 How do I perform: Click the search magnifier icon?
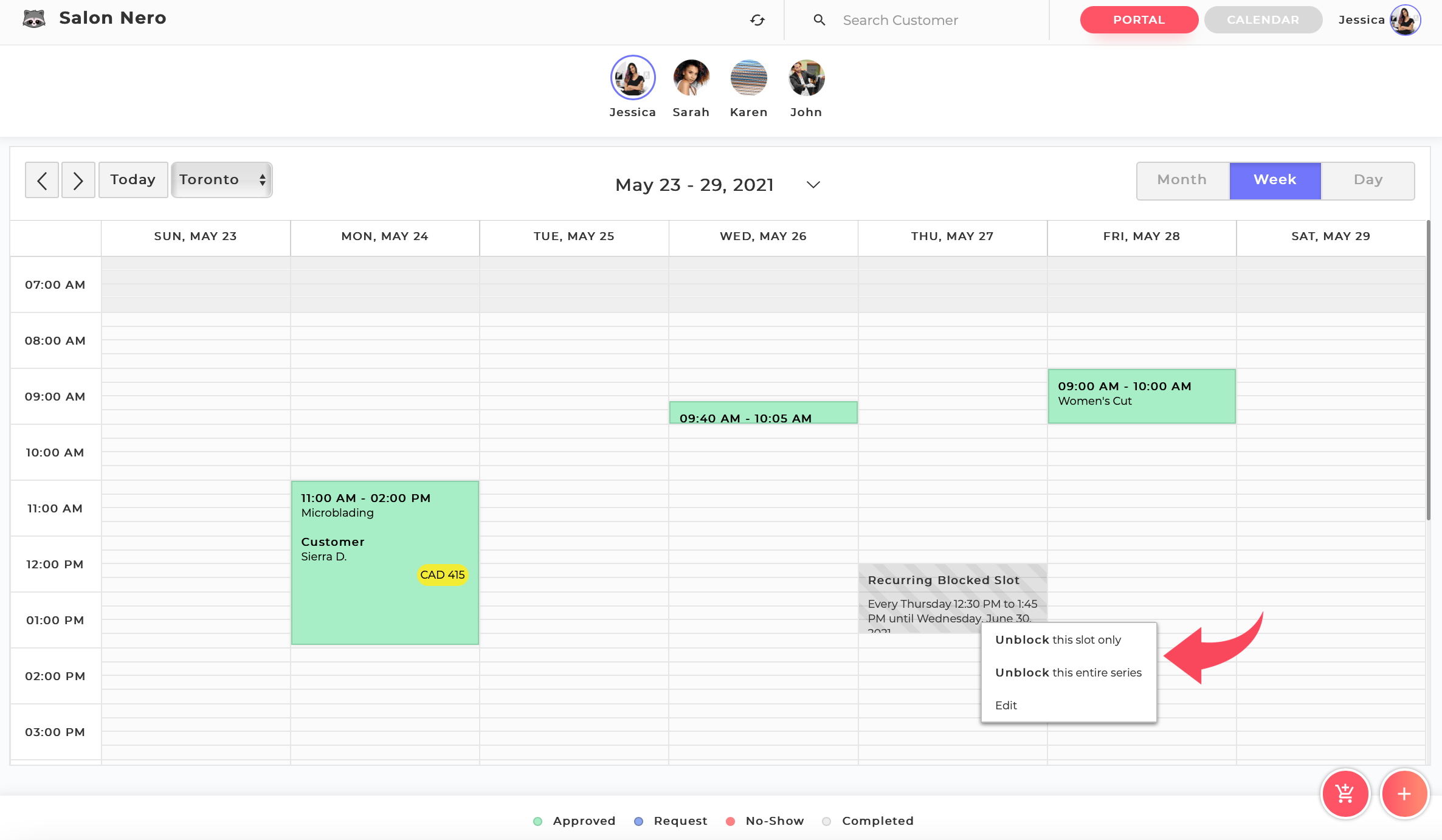pyautogui.click(x=819, y=20)
